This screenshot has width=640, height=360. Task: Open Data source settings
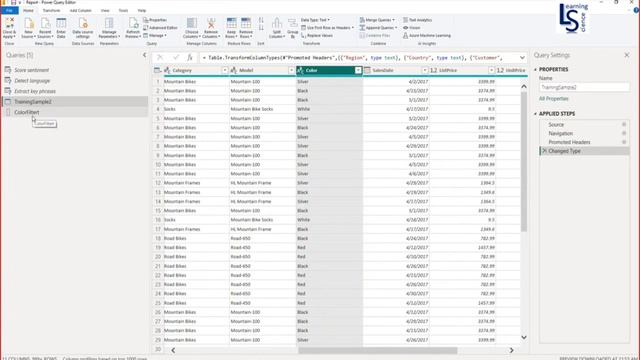click(83, 28)
